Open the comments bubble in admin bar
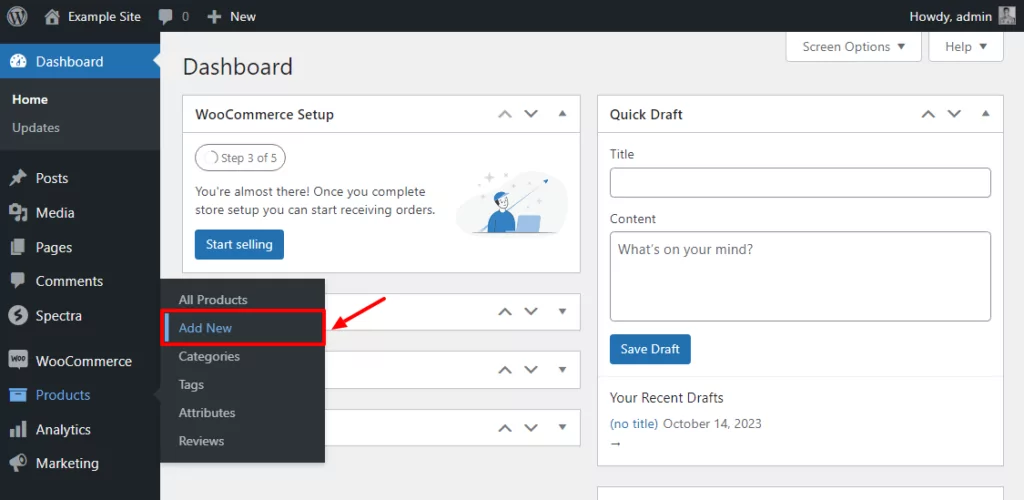The height and width of the screenshot is (500, 1024). [x=165, y=17]
